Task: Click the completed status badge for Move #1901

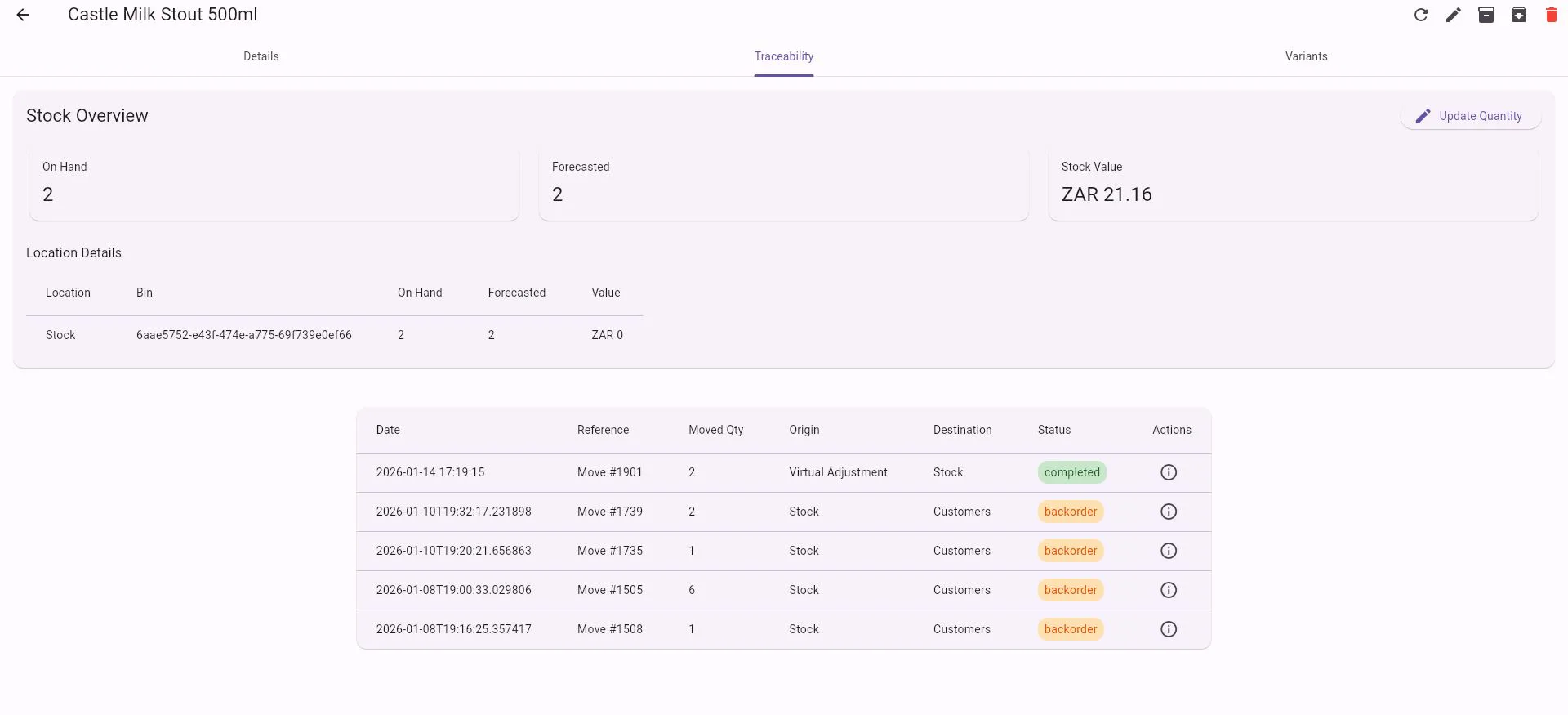Action: point(1072,472)
